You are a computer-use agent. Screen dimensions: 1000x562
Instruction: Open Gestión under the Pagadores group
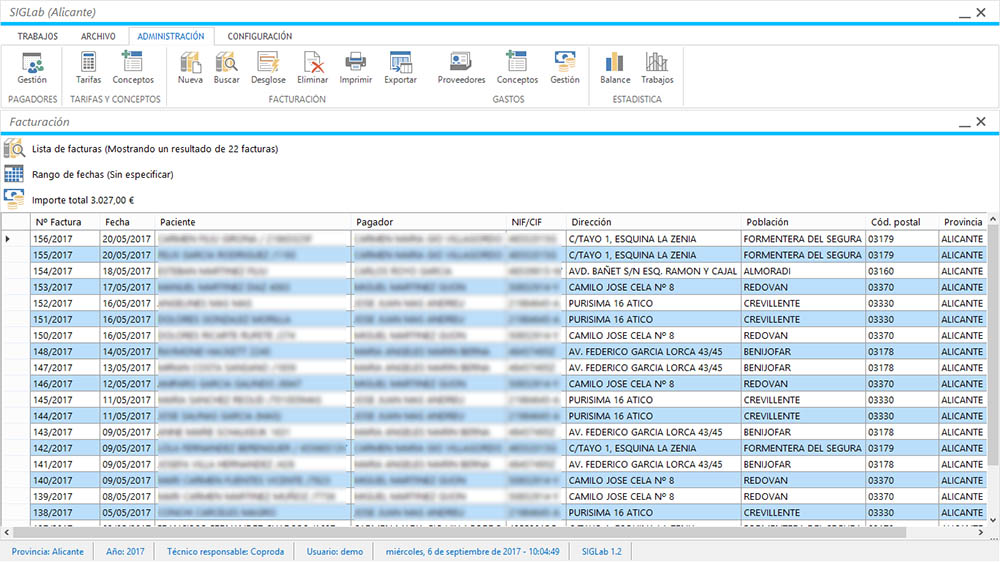pos(32,68)
